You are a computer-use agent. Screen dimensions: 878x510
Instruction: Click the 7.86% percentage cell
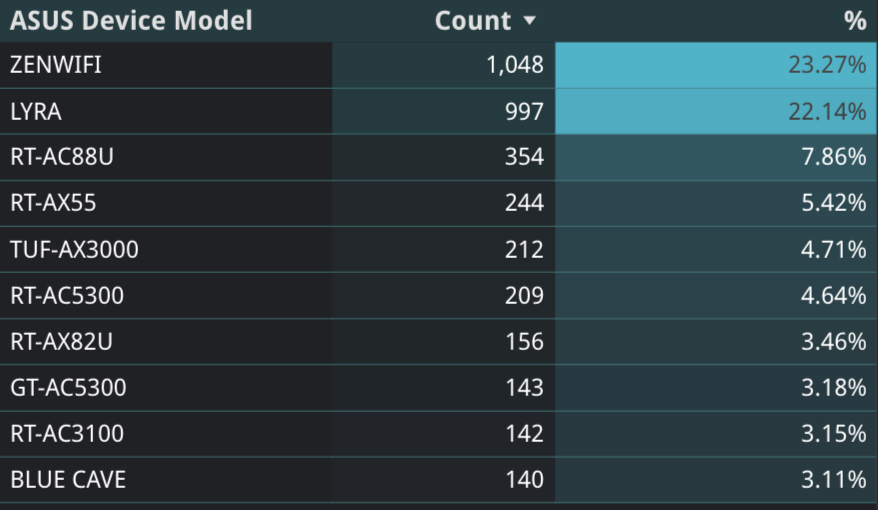click(x=833, y=157)
